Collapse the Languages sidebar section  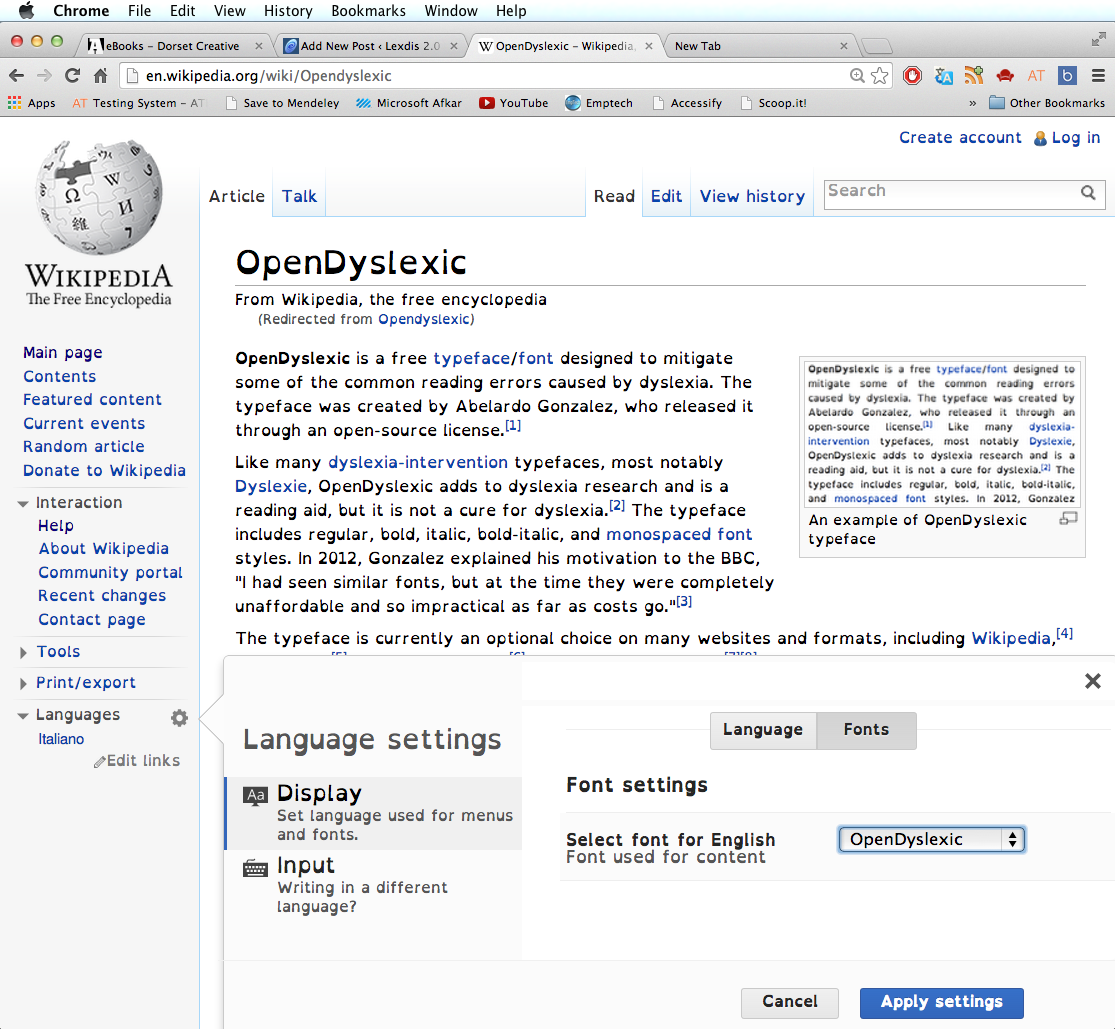point(23,715)
